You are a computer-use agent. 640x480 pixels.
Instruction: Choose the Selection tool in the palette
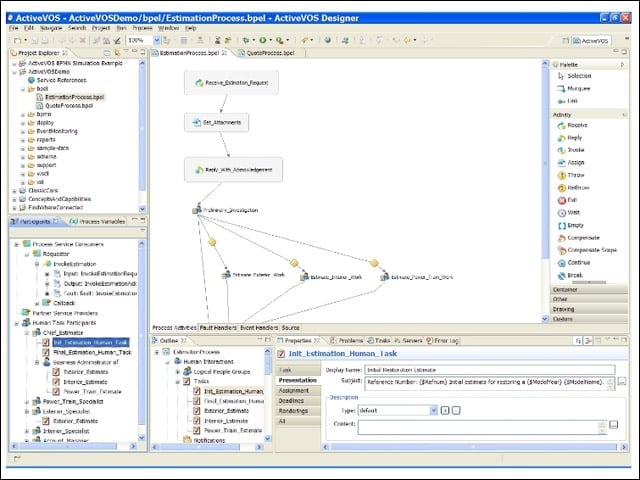[574, 76]
